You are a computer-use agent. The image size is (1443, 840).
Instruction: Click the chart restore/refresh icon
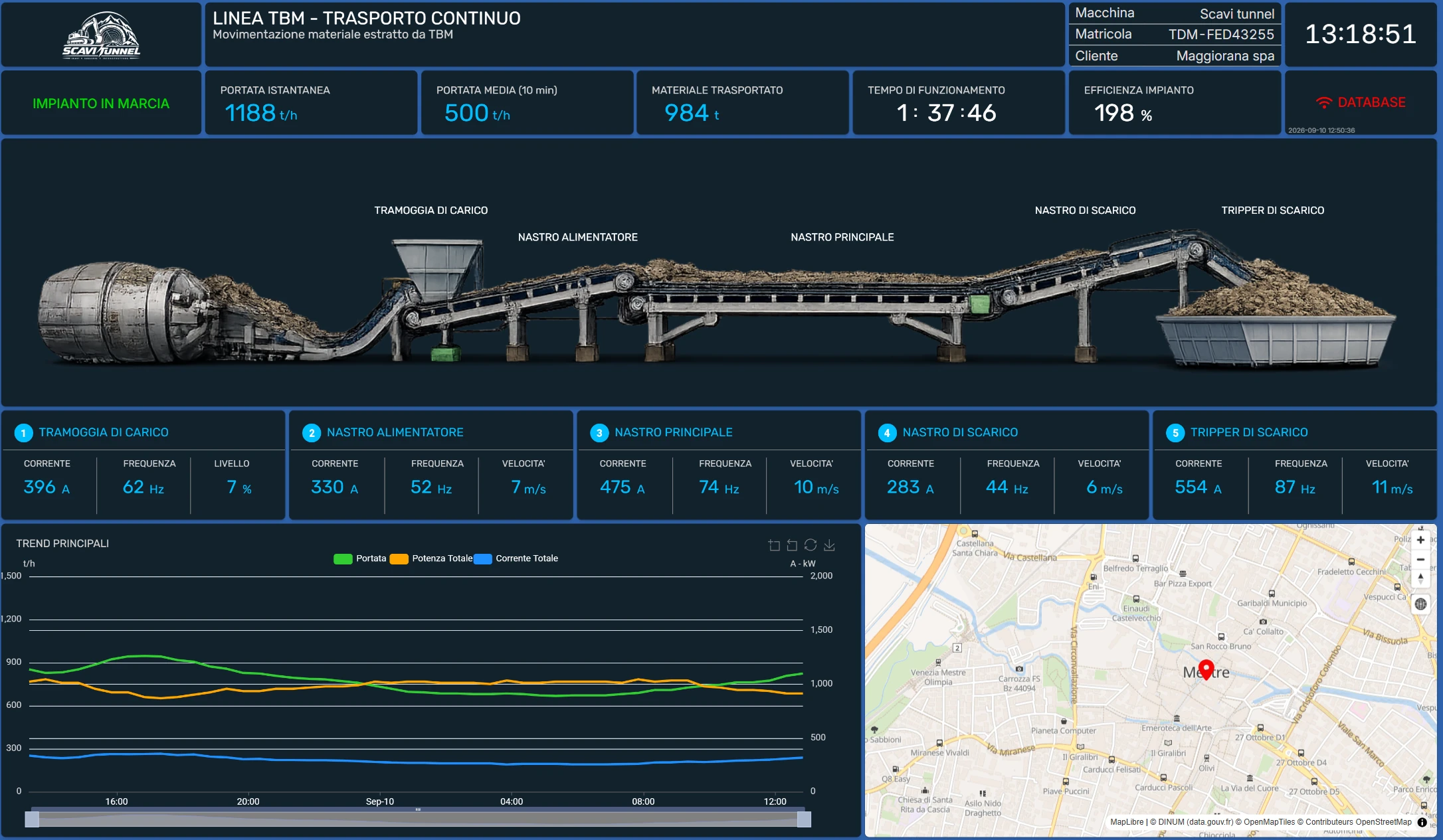pos(811,545)
